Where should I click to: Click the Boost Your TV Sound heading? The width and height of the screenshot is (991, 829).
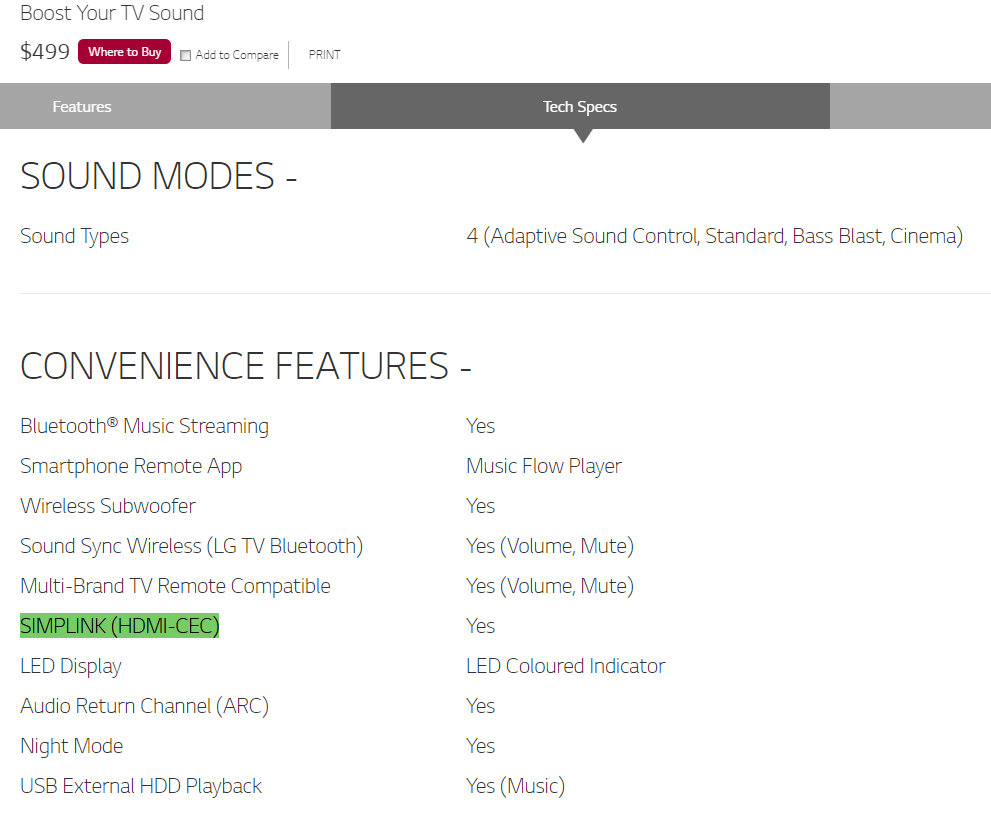pyautogui.click(x=112, y=14)
